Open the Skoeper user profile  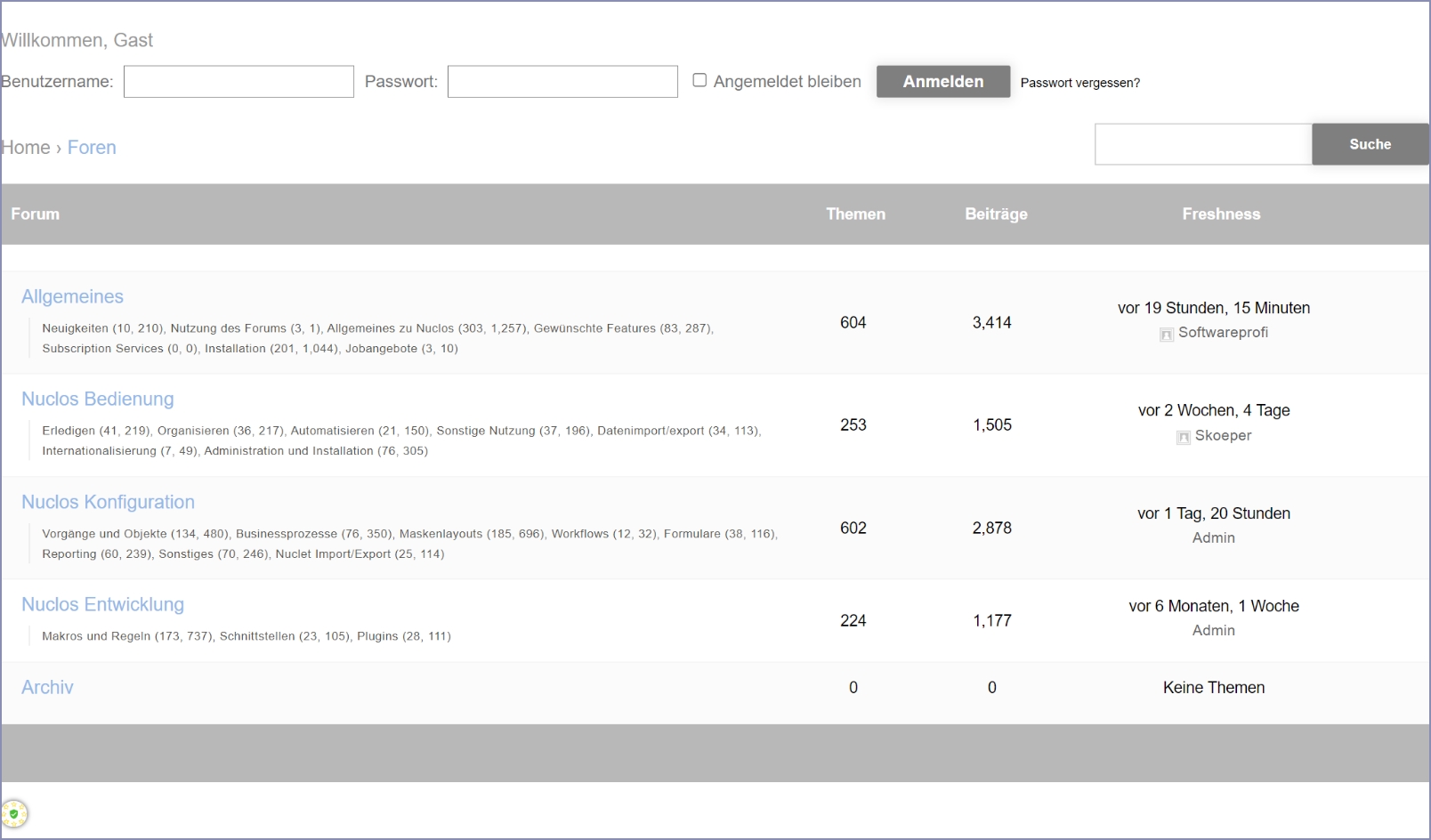1223,435
